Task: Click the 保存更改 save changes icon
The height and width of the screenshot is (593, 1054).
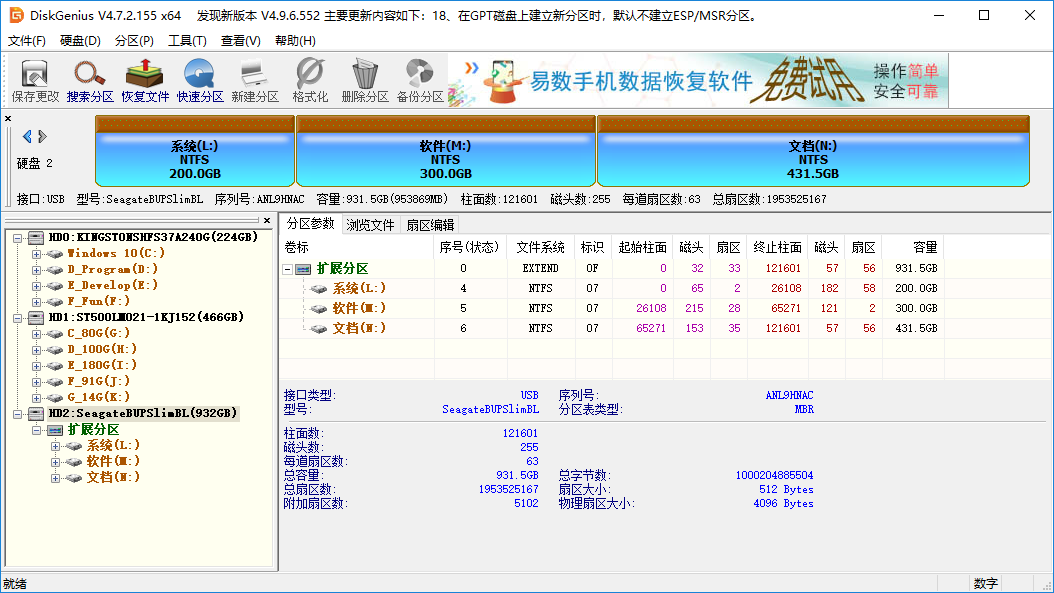Action: [x=35, y=81]
